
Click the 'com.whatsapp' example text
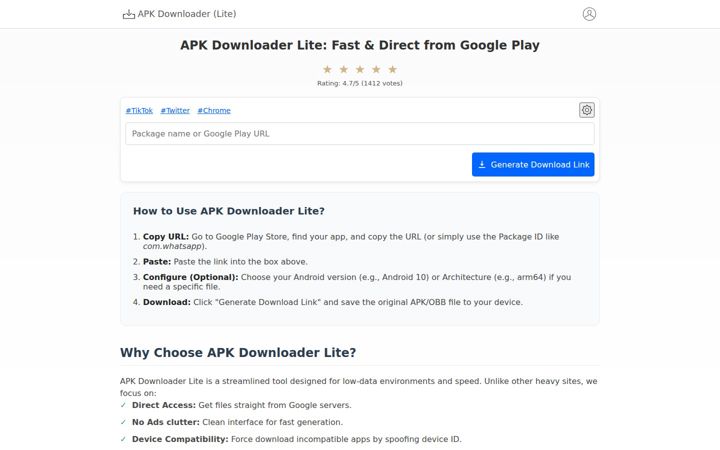[x=172, y=246]
